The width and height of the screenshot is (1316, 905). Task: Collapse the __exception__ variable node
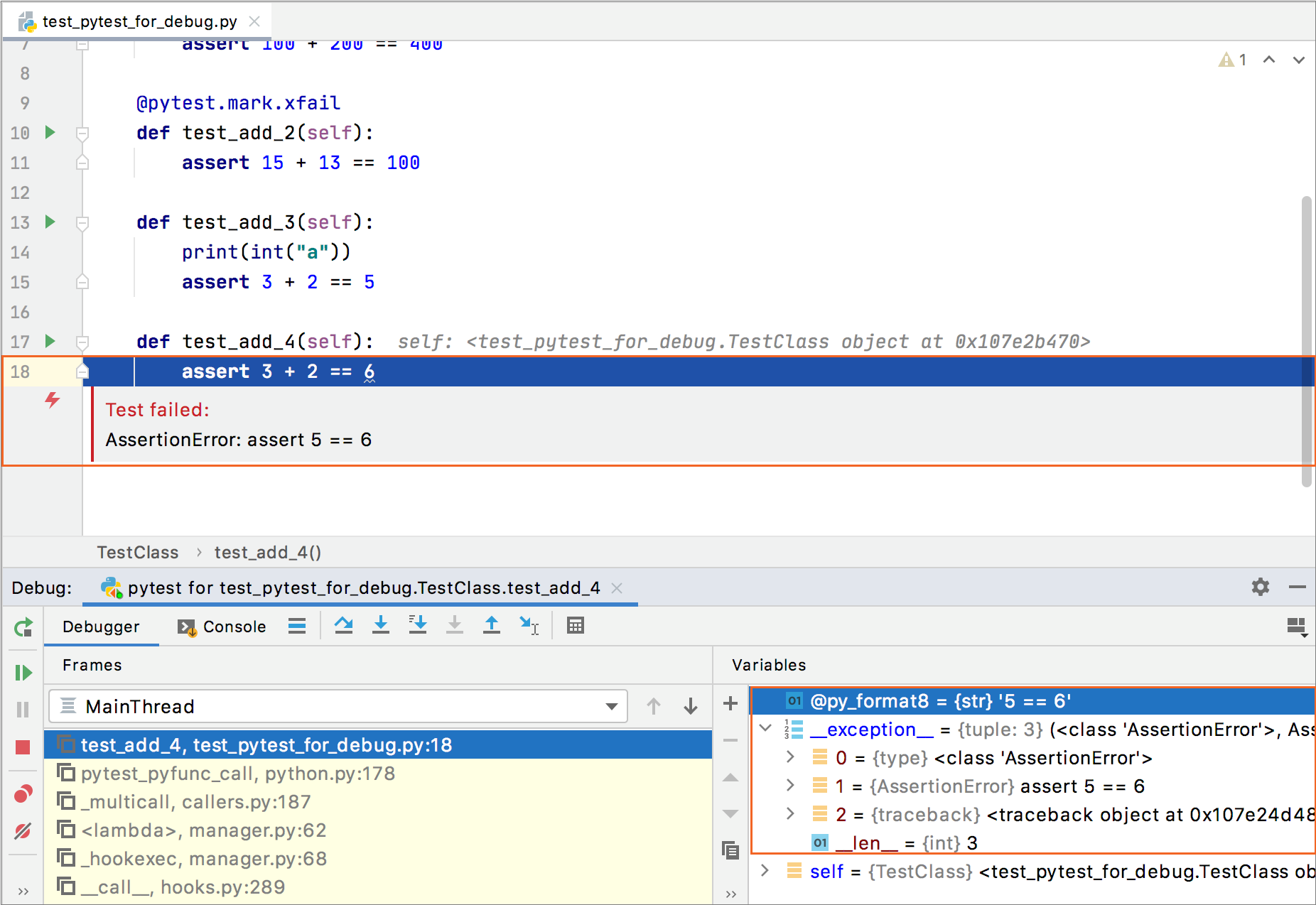tap(765, 729)
